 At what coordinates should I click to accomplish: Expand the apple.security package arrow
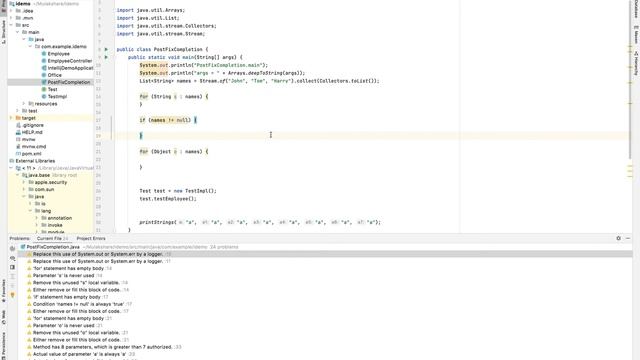coord(24,182)
